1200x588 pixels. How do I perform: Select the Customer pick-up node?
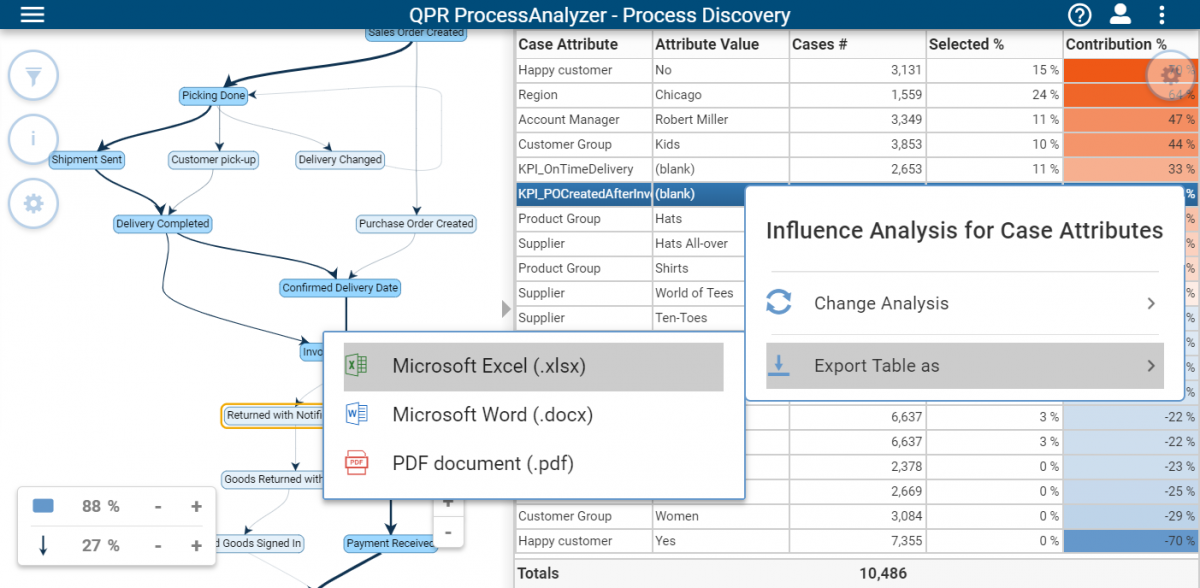coord(214,160)
